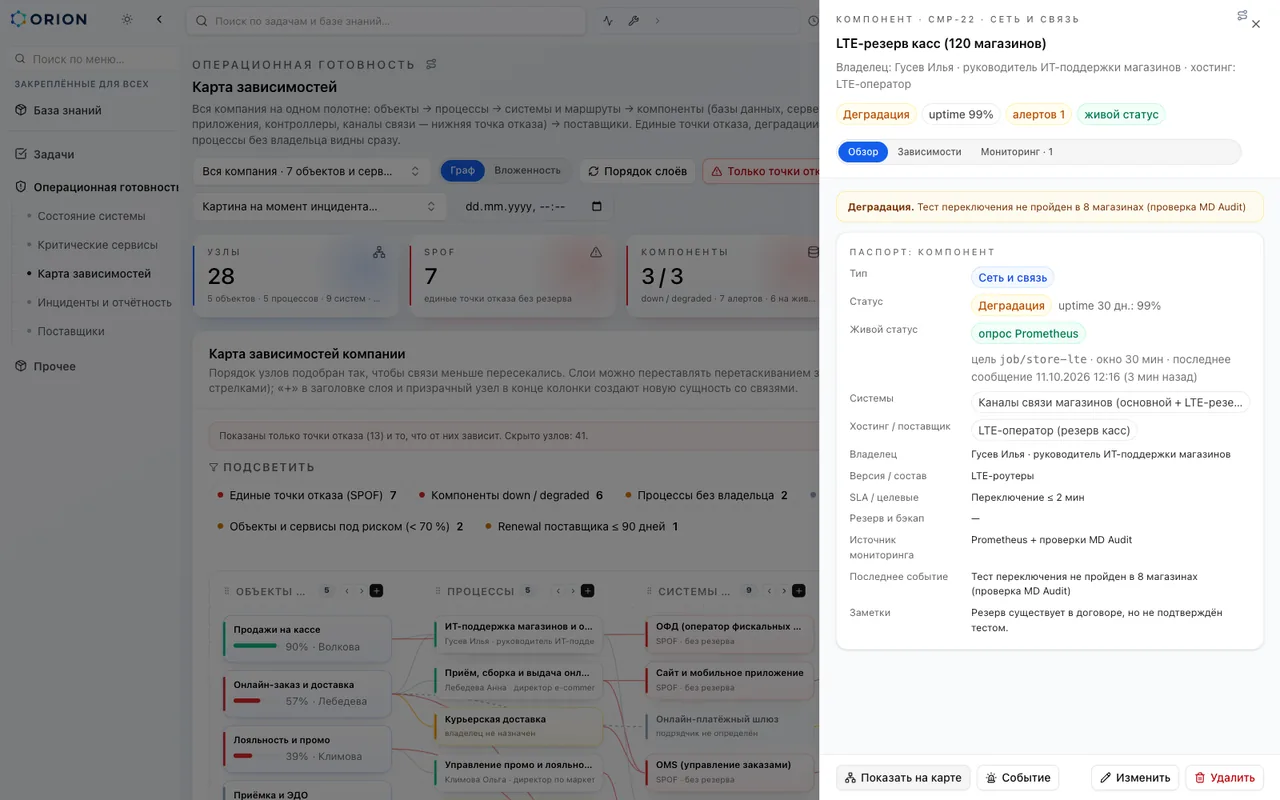Open the Зависимости tab
Image resolution: width=1280 pixels, height=800 pixels.
pos(929,152)
